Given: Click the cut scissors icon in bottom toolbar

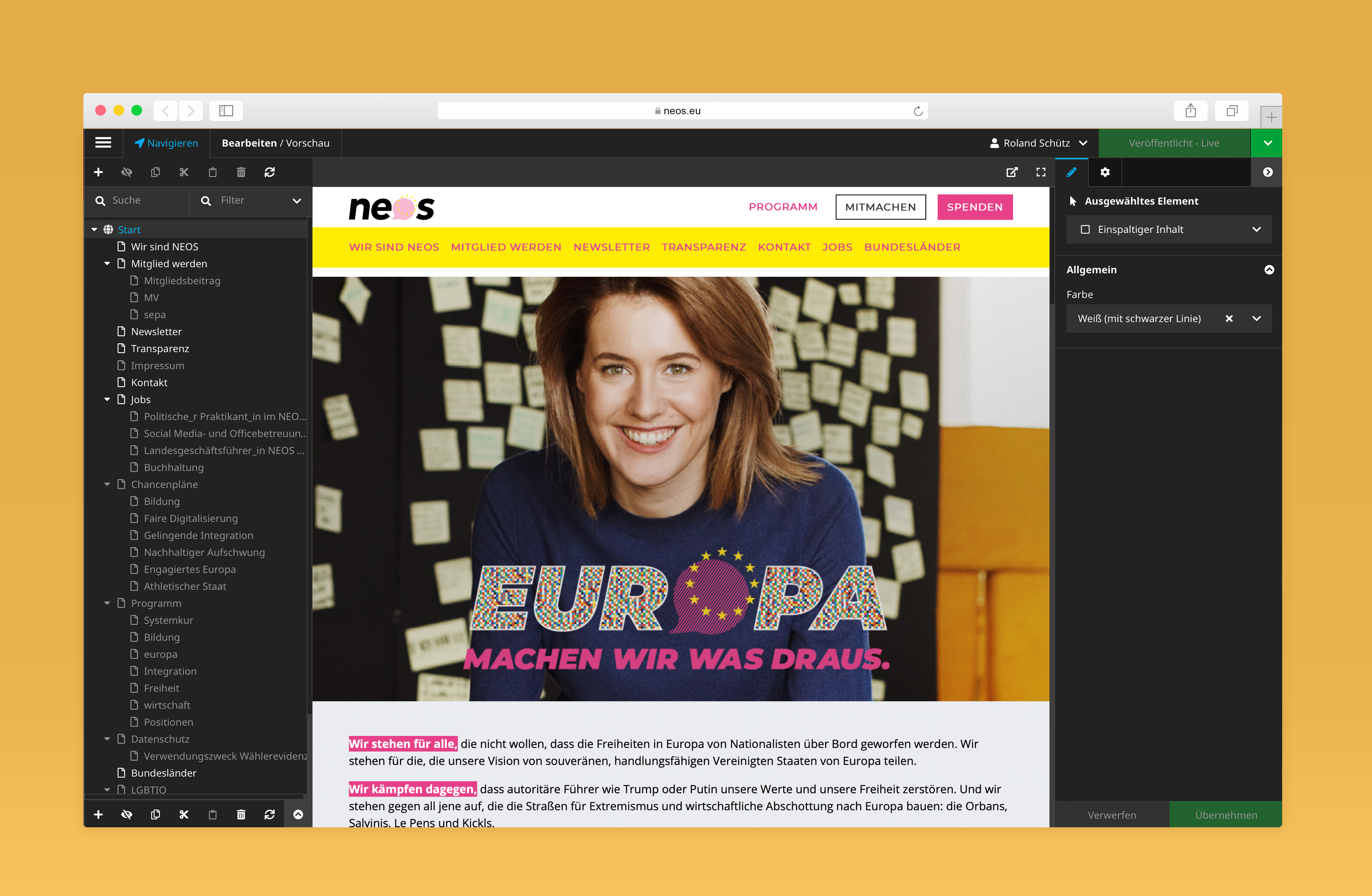Looking at the screenshot, I should click(x=184, y=814).
